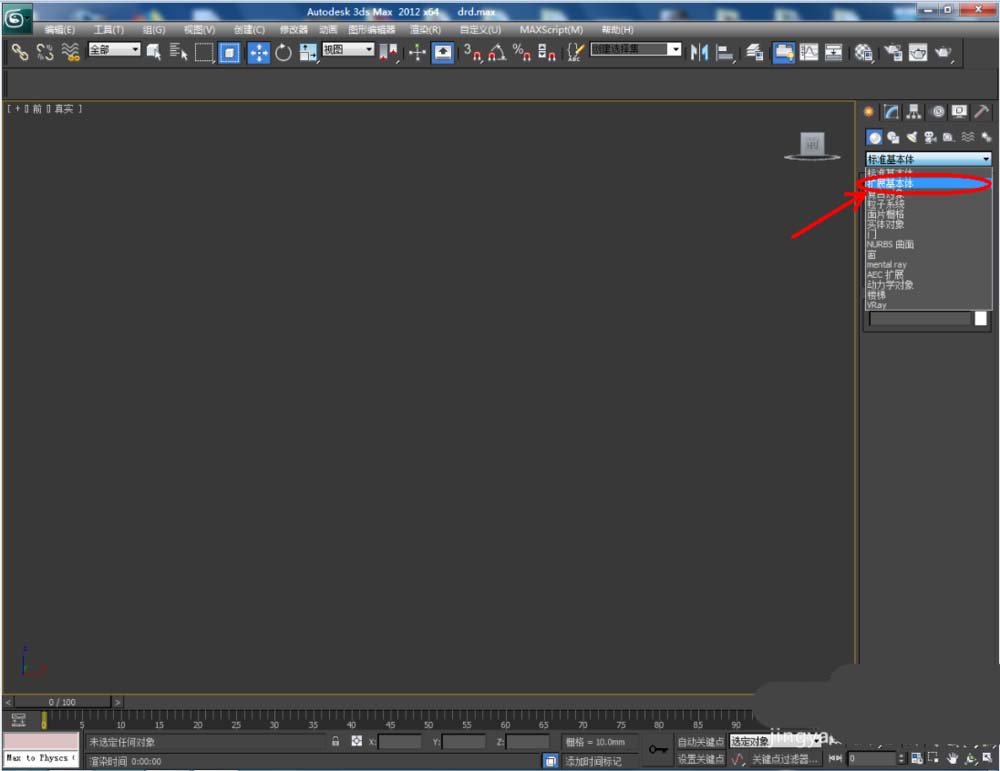Viewport: 1000px width, 771px height.
Task: Open 帮助(H) menu
Action: [x=617, y=30]
